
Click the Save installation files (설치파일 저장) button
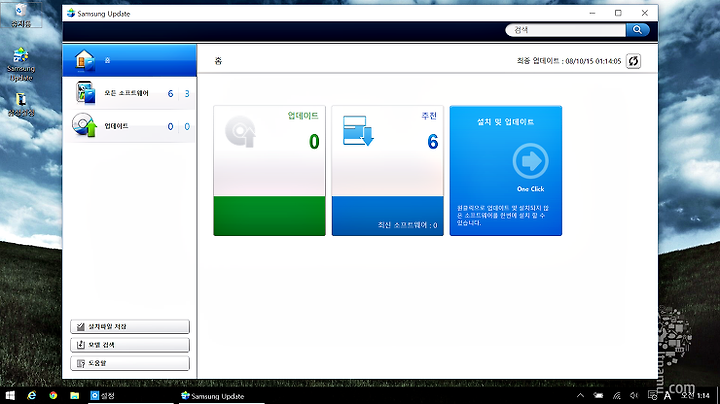pos(130,326)
